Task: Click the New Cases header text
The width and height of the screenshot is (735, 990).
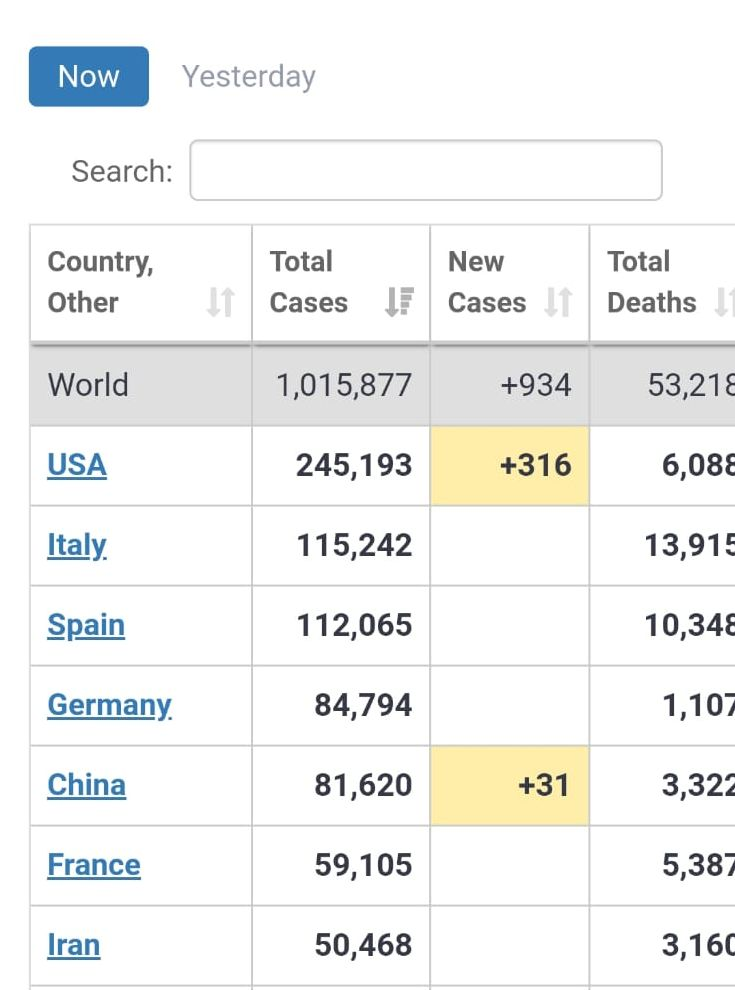Action: coord(486,282)
